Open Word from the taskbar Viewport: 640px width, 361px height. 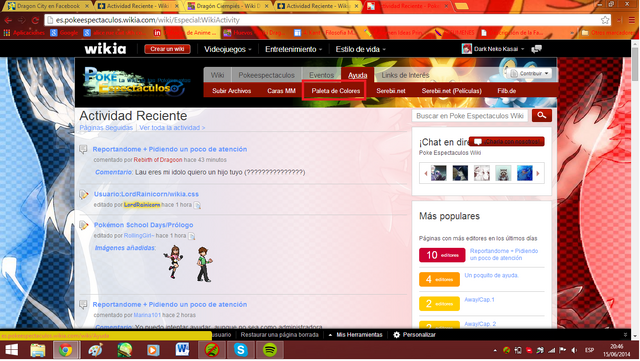pos(182,350)
